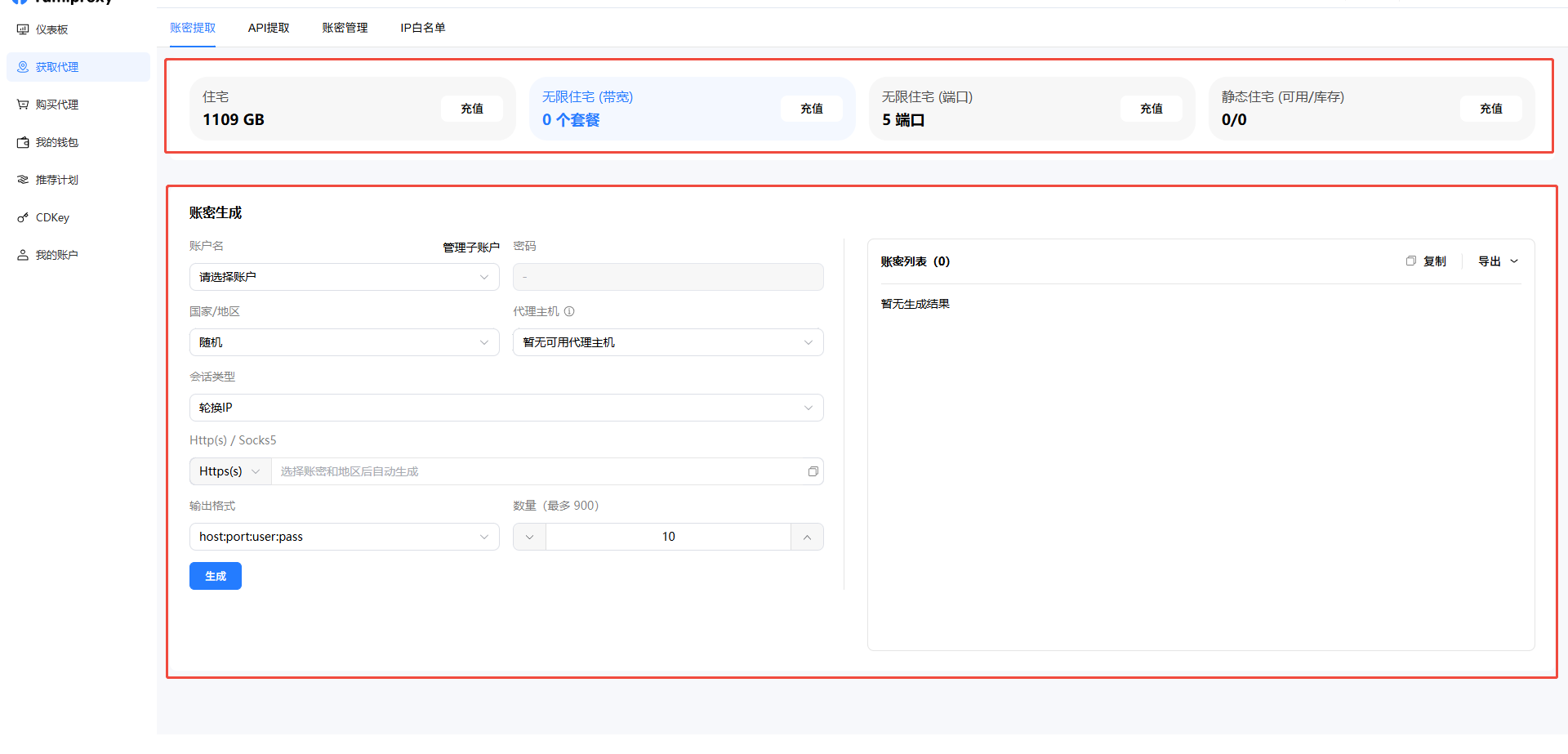Click the 0/0 static stock value
The height and width of the screenshot is (754, 1568).
pos(1234,120)
